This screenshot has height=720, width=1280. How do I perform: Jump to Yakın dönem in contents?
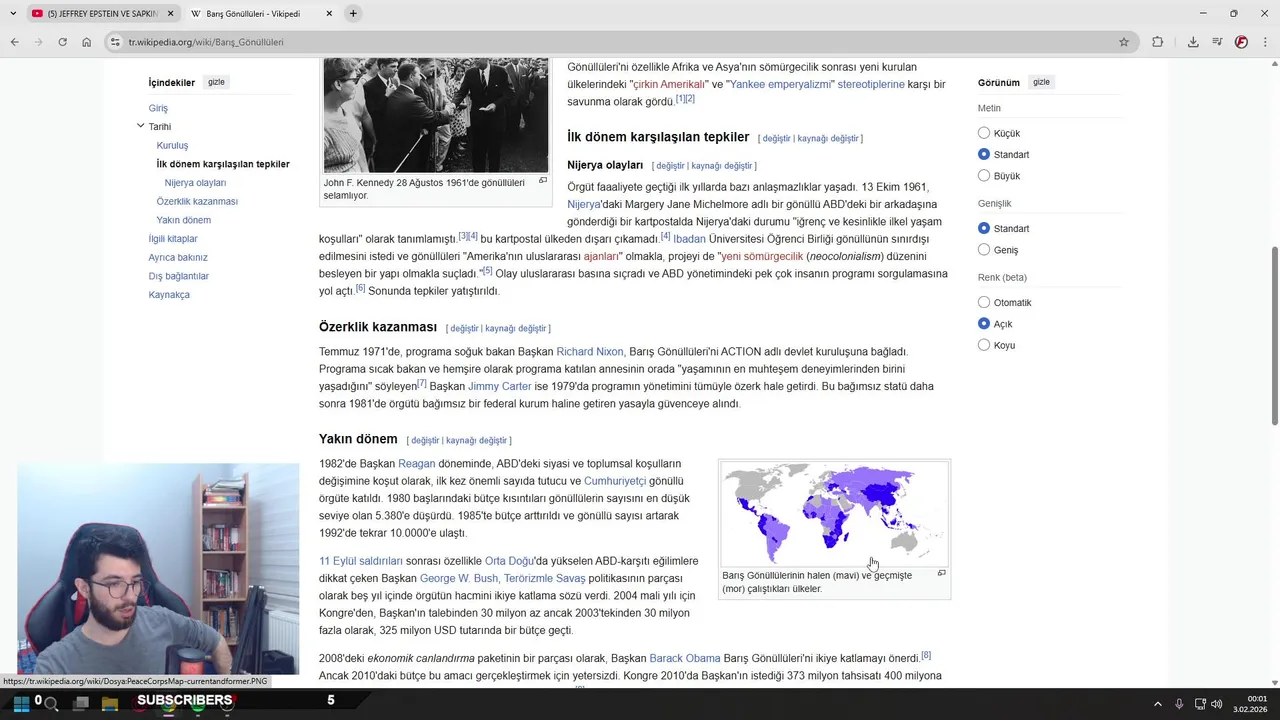click(183, 220)
